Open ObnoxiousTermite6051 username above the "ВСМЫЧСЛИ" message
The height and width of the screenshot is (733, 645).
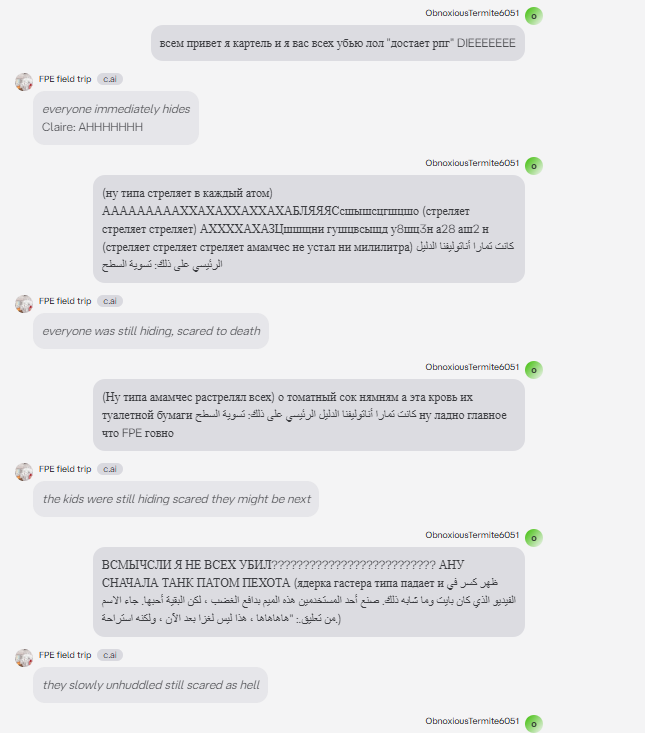pos(471,535)
